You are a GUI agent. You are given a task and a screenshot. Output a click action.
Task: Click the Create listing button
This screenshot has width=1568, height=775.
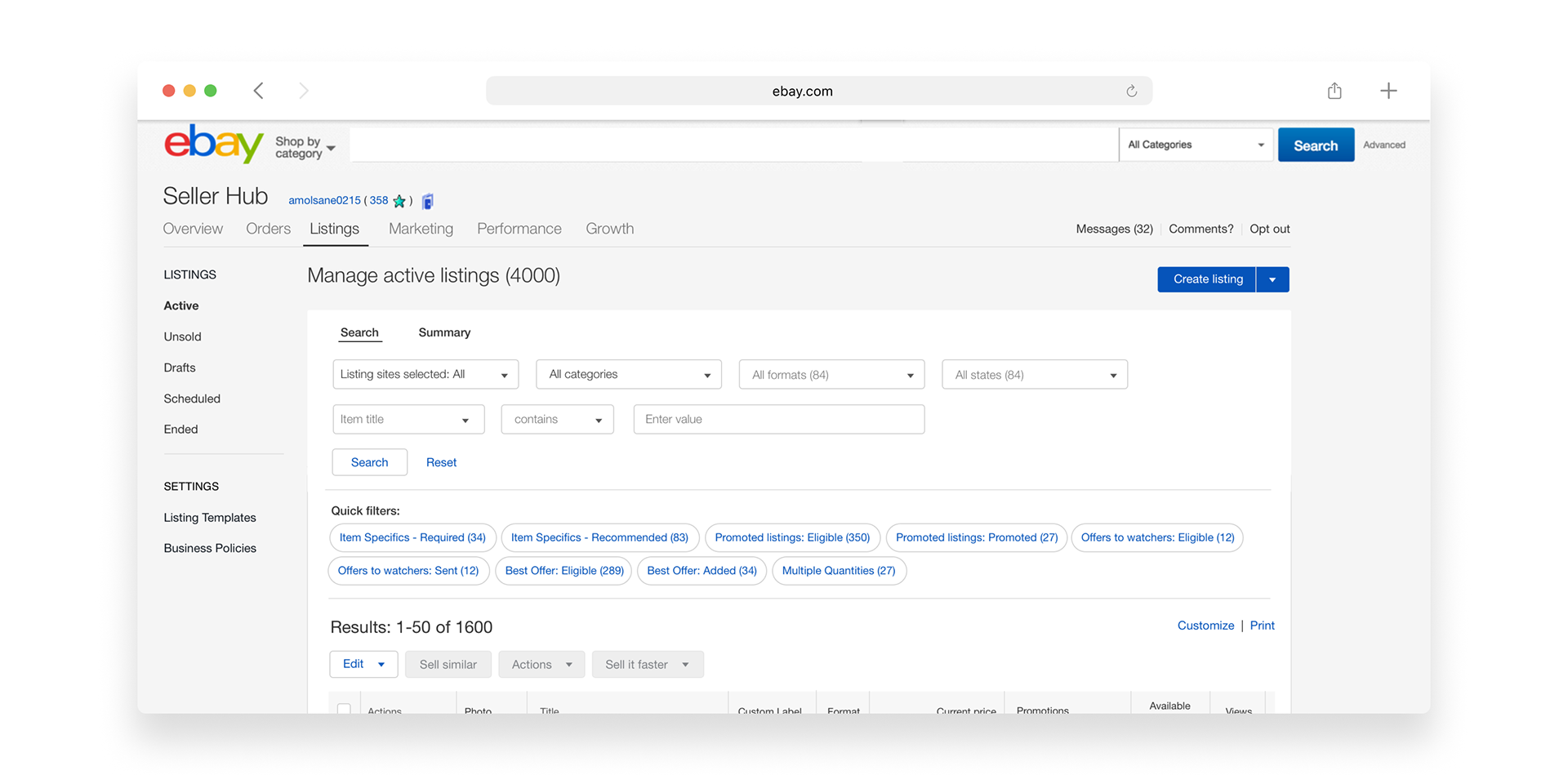point(1207,279)
